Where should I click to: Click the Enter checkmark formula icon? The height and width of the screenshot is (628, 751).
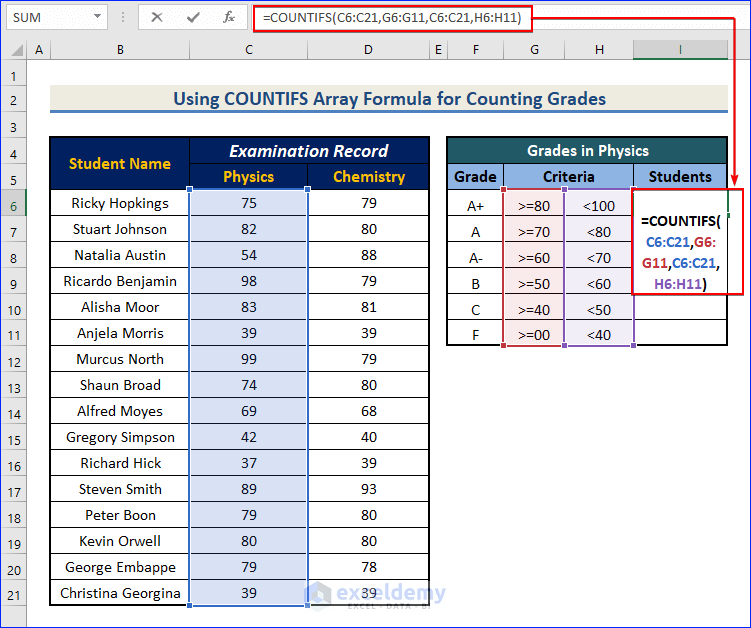[x=193, y=17]
